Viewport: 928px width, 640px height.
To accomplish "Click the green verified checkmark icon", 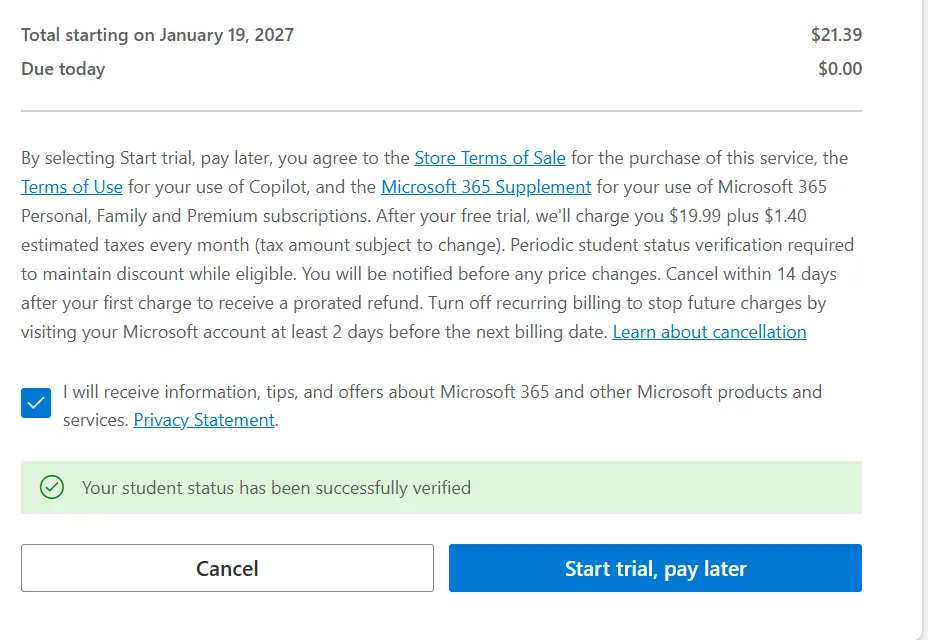I will 51,487.
